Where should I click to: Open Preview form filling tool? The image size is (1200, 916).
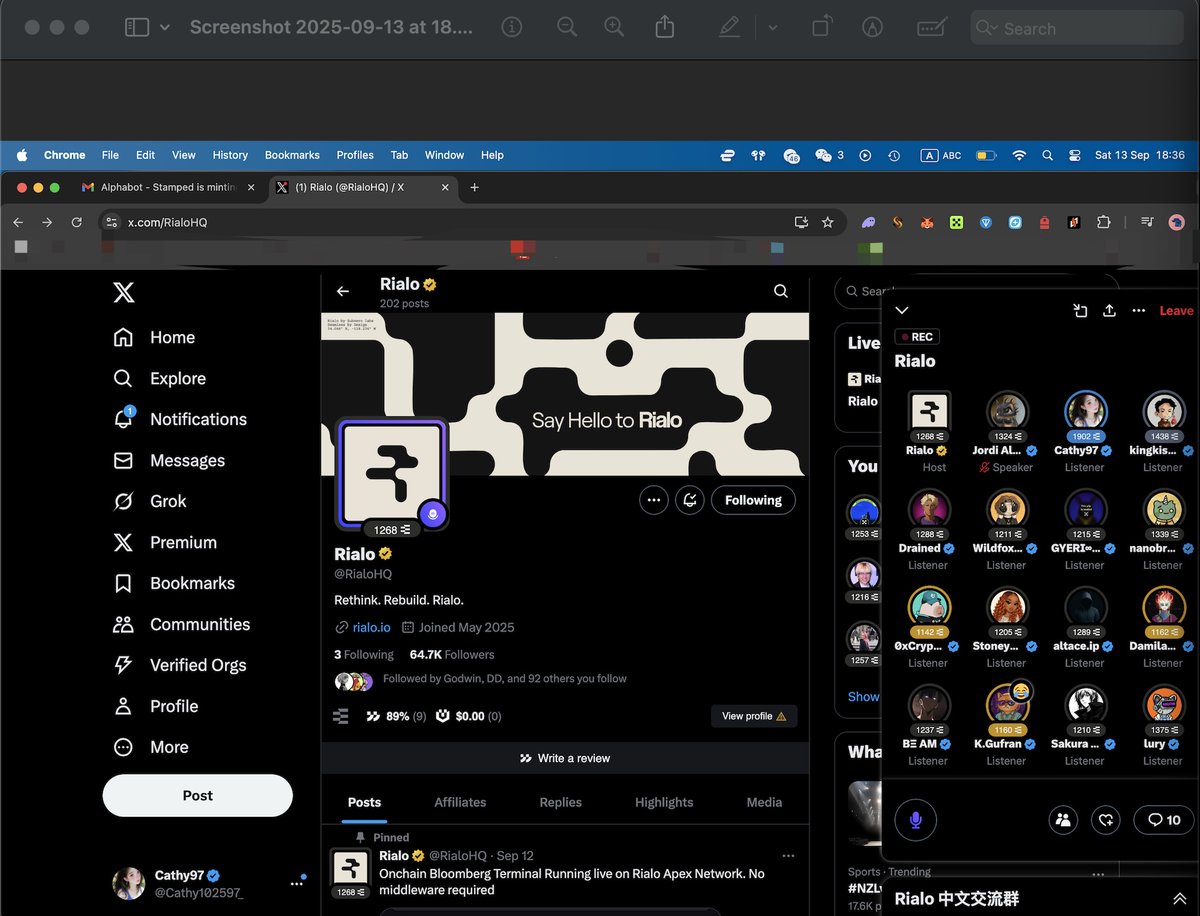[x=932, y=28]
